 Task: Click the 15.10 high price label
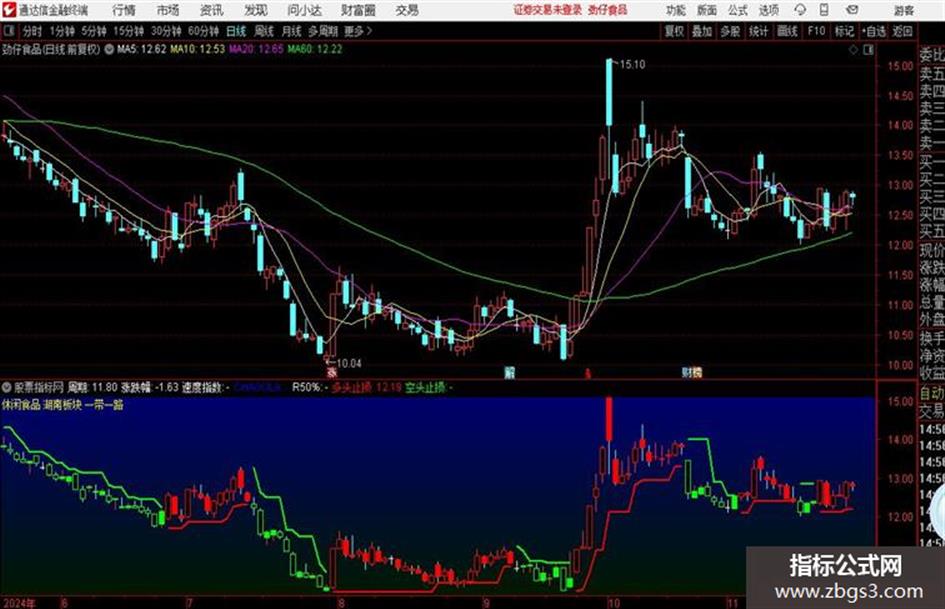pyautogui.click(x=632, y=65)
